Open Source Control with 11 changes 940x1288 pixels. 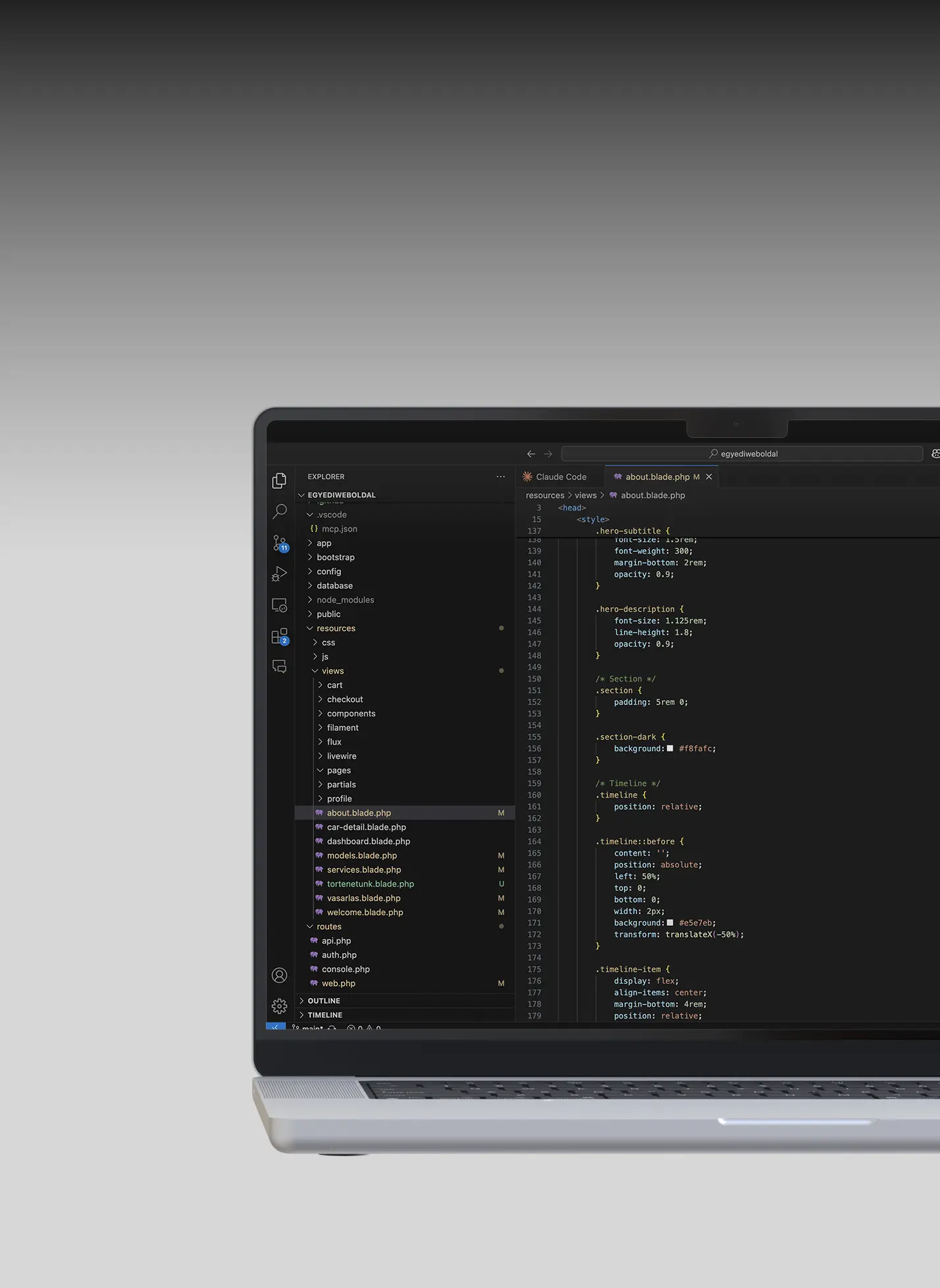[x=280, y=543]
